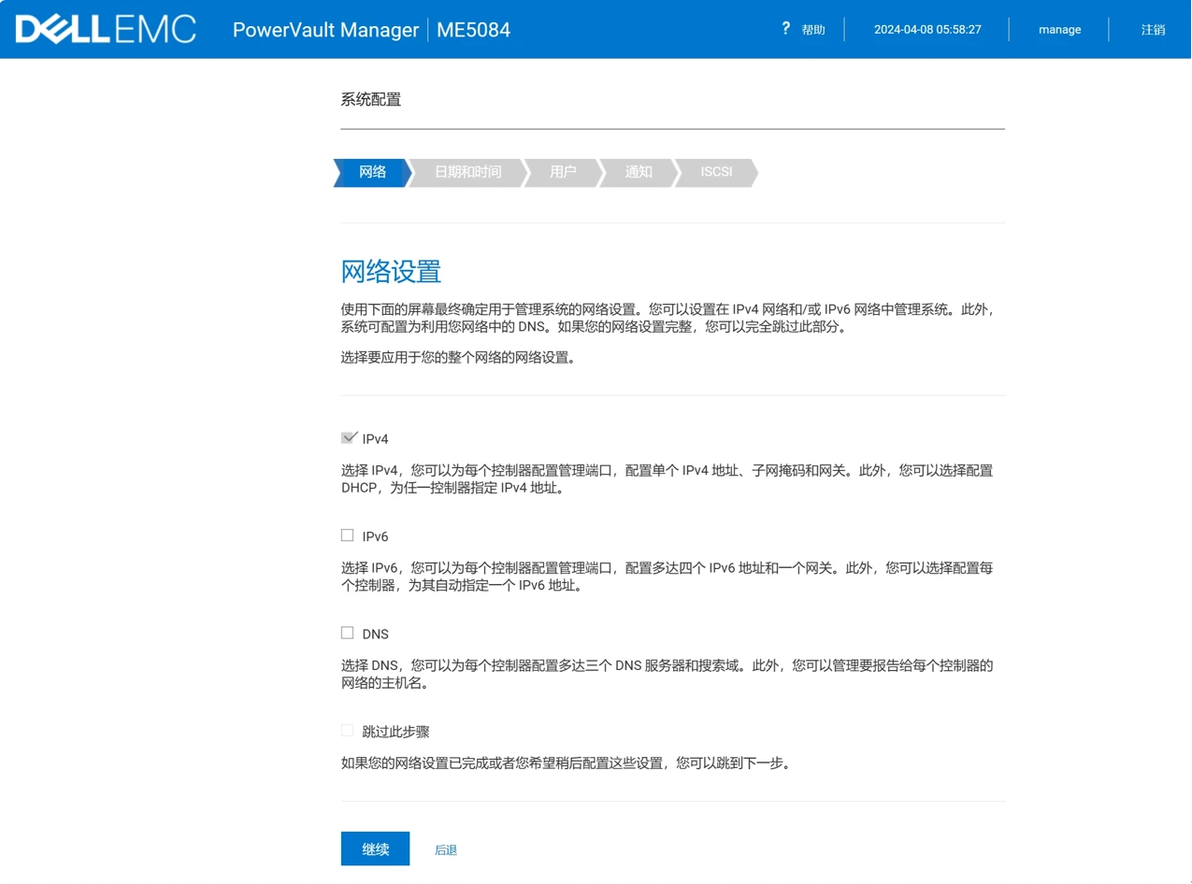The image size is (1192, 884).
Task: Click the 系统配置 heading
Action: pyautogui.click(x=371, y=100)
